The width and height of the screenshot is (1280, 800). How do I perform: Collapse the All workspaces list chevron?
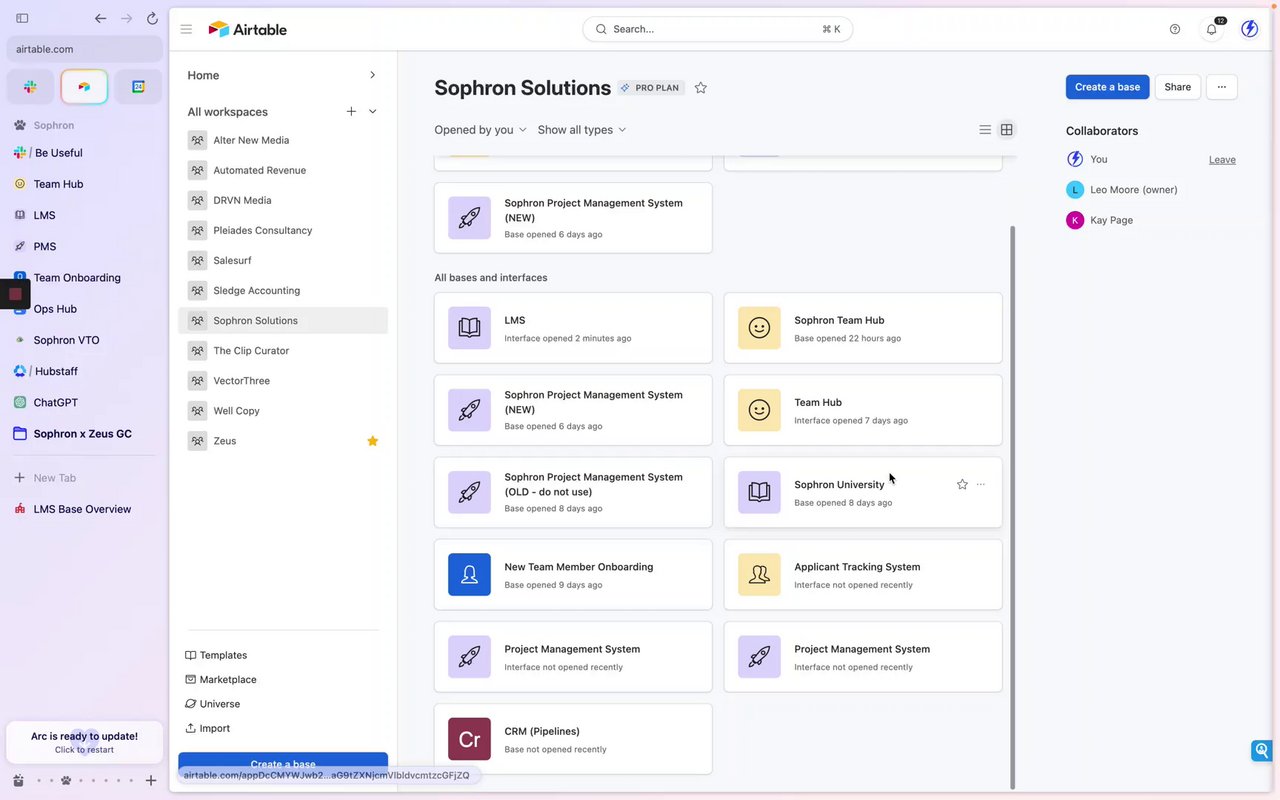373,112
